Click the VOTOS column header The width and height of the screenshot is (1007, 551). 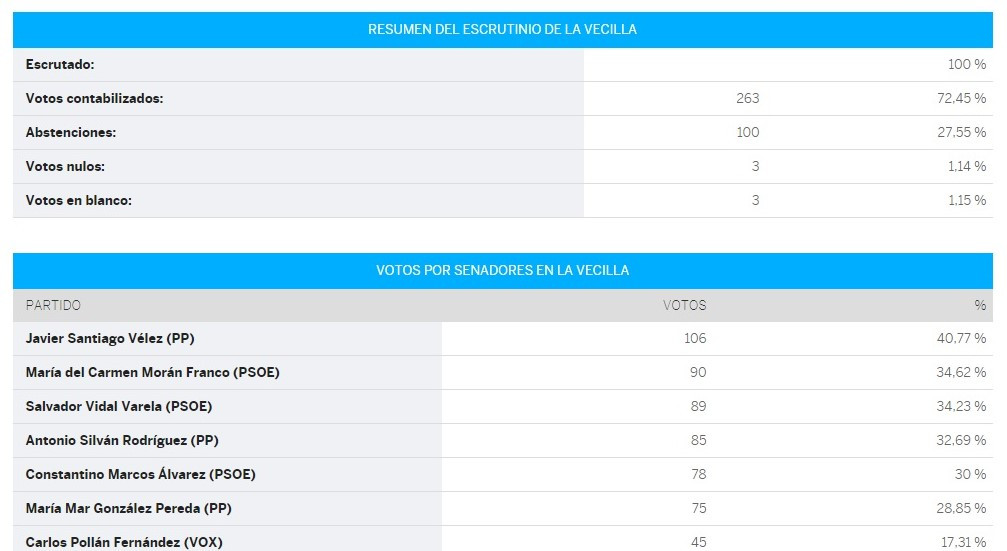click(685, 305)
